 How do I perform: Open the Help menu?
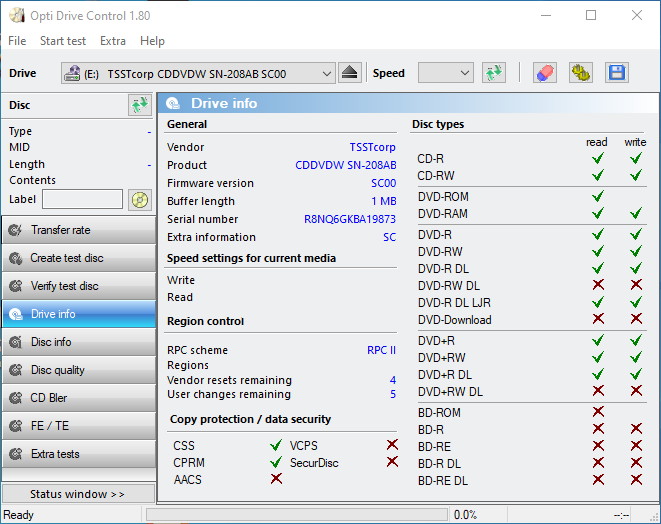[152, 41]
